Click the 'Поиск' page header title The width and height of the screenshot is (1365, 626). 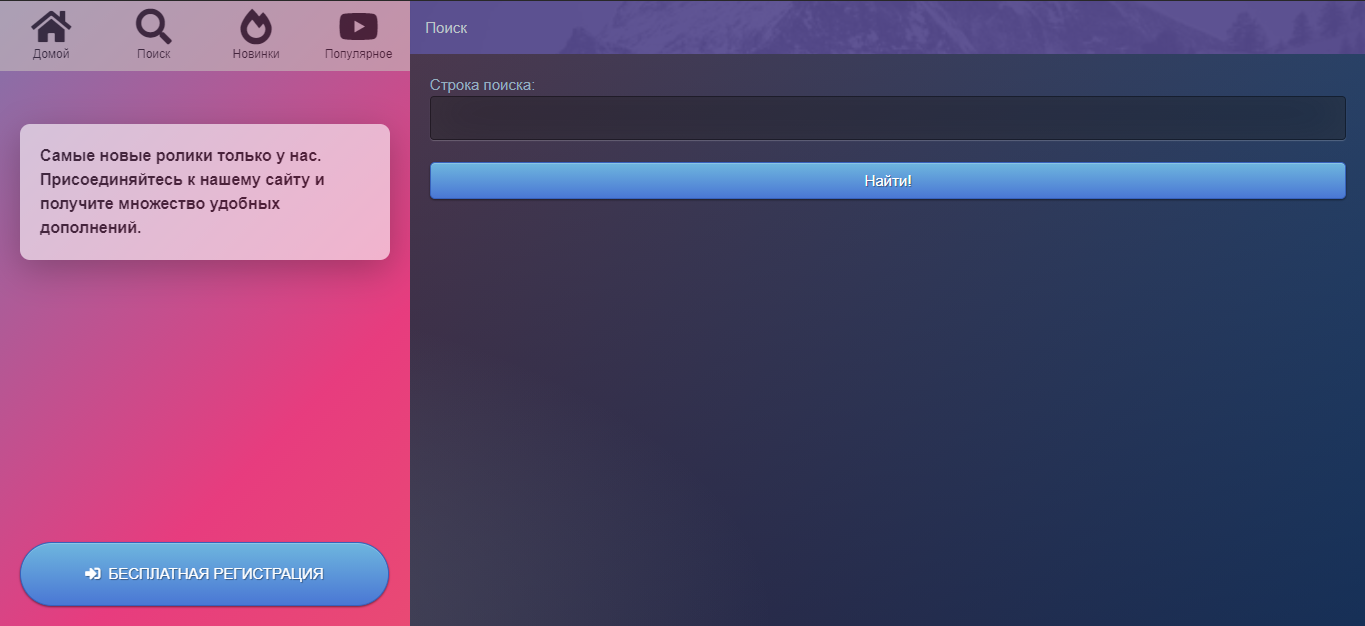(446, 28)
